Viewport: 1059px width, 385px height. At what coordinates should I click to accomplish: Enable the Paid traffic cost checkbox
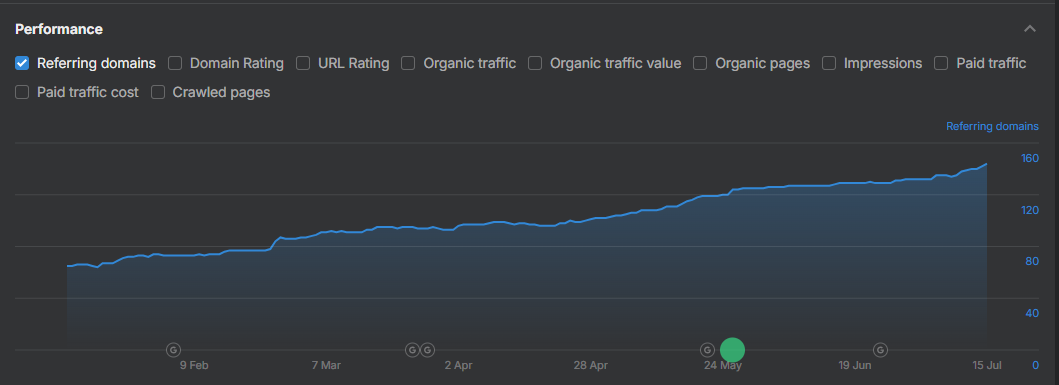tap(22, 93)
